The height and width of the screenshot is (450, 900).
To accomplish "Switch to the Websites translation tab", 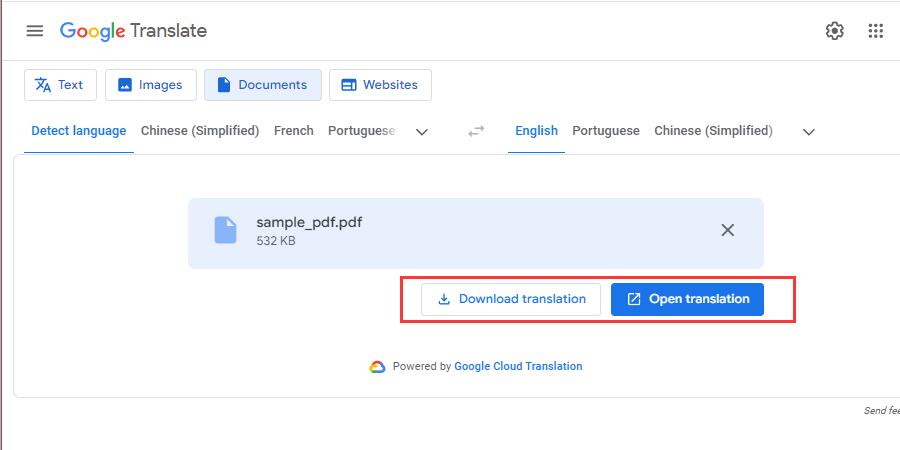I will tap(380, 85).
